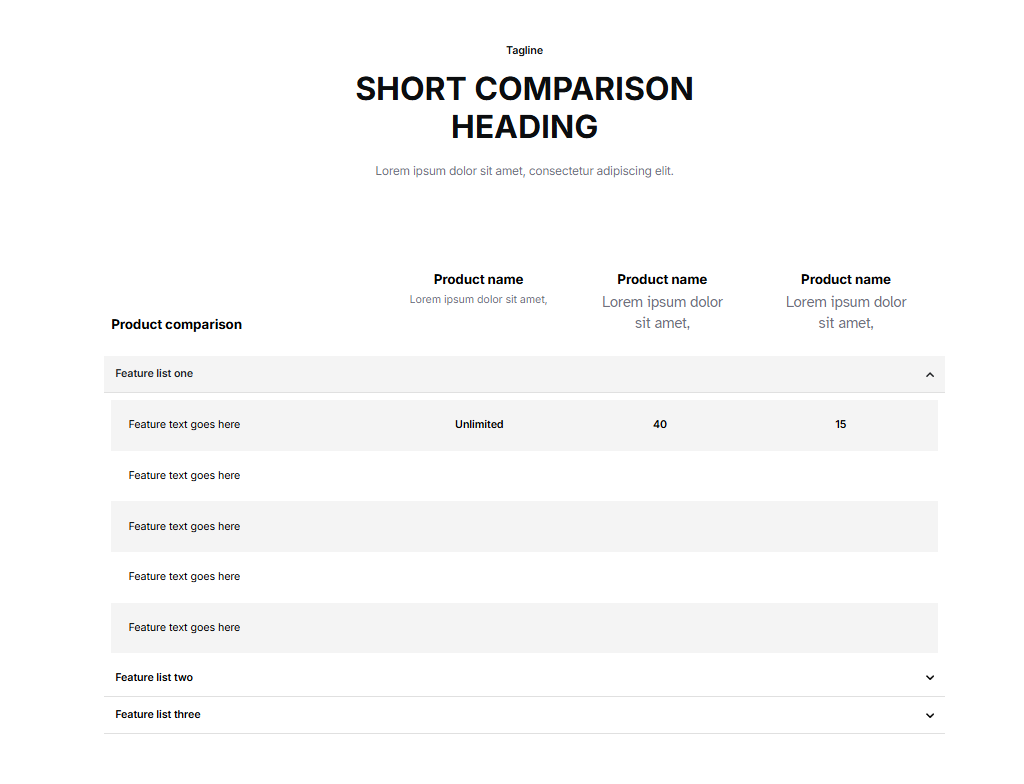Click the description under the last product
1024x784 pixels.
[845, 312]
